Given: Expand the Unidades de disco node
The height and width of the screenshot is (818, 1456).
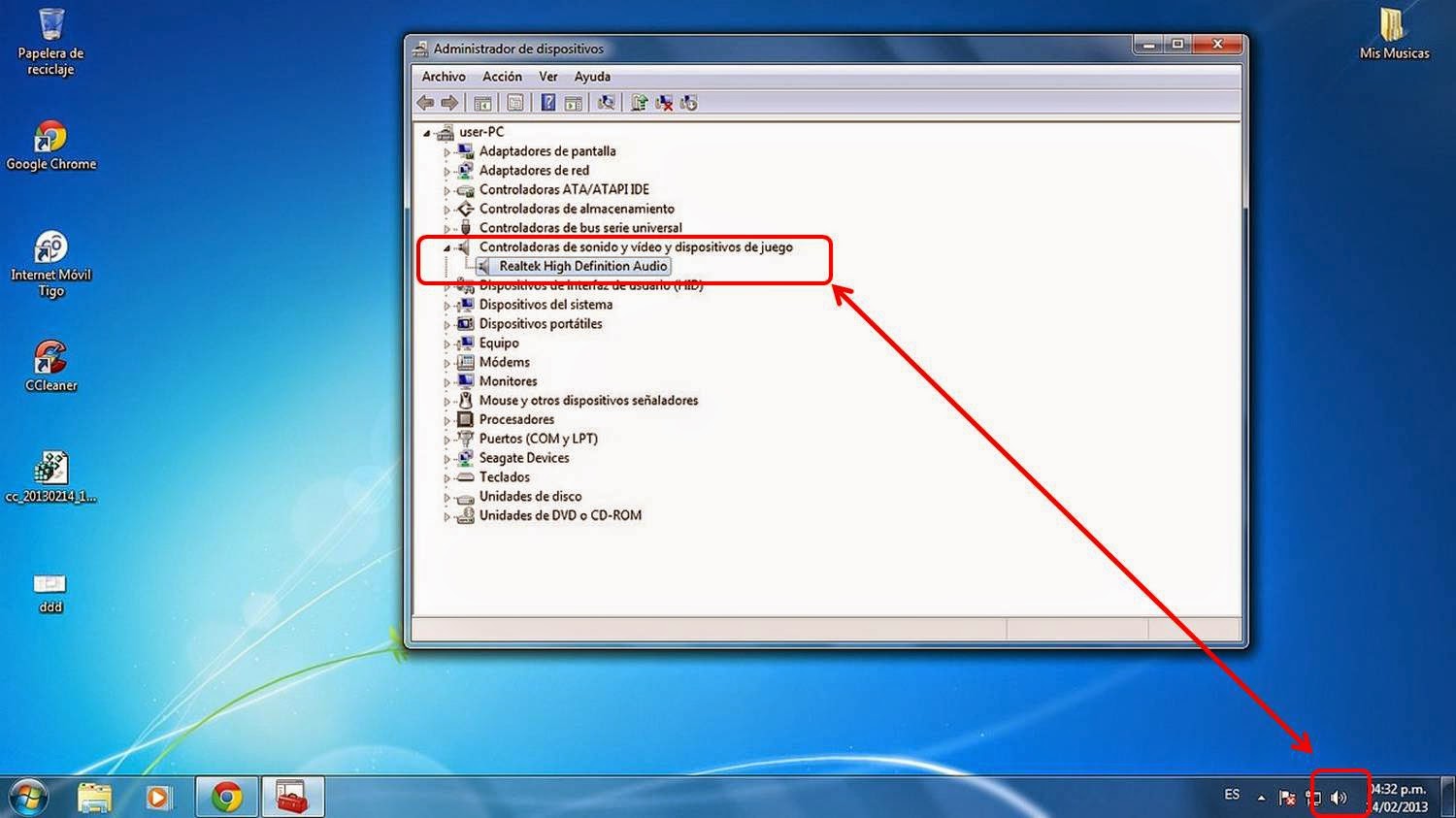Looking at the screenshot, I should [446, 496].
